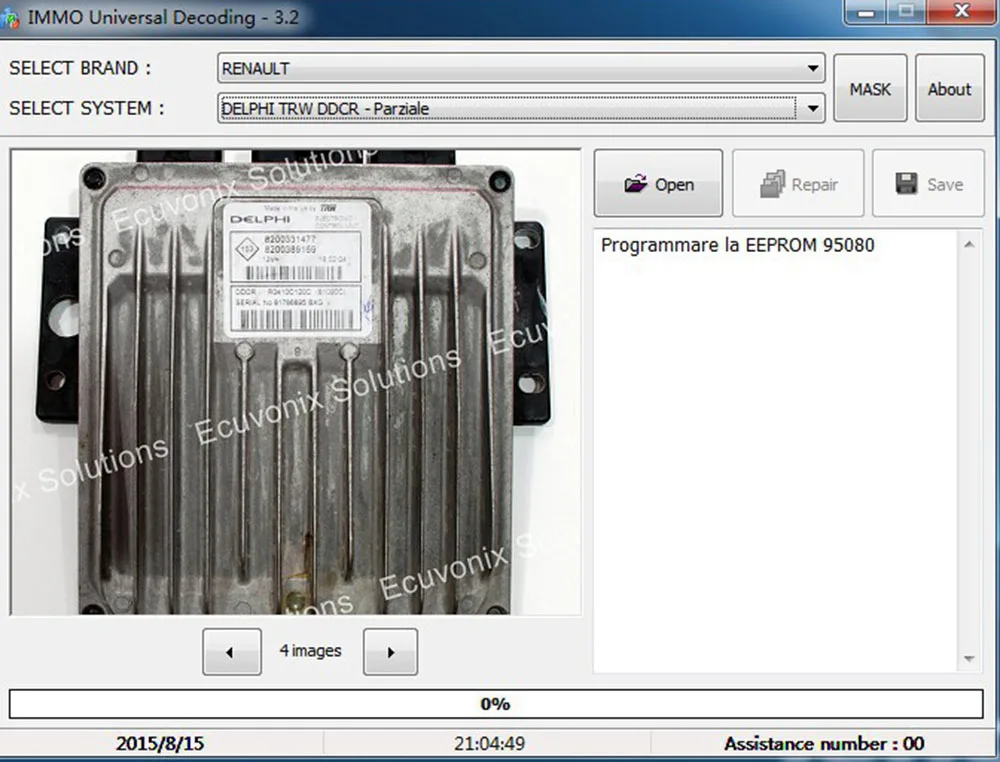Click scroll down arrow in message panel
Image resolution: width=1000 pixels, height=762 pixels.
tap(969, 659)
